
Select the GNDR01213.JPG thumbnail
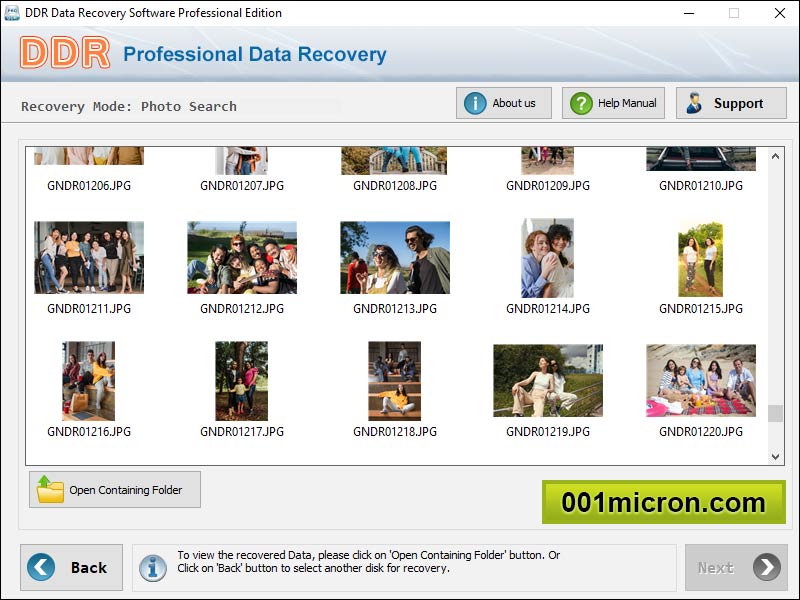394,257
